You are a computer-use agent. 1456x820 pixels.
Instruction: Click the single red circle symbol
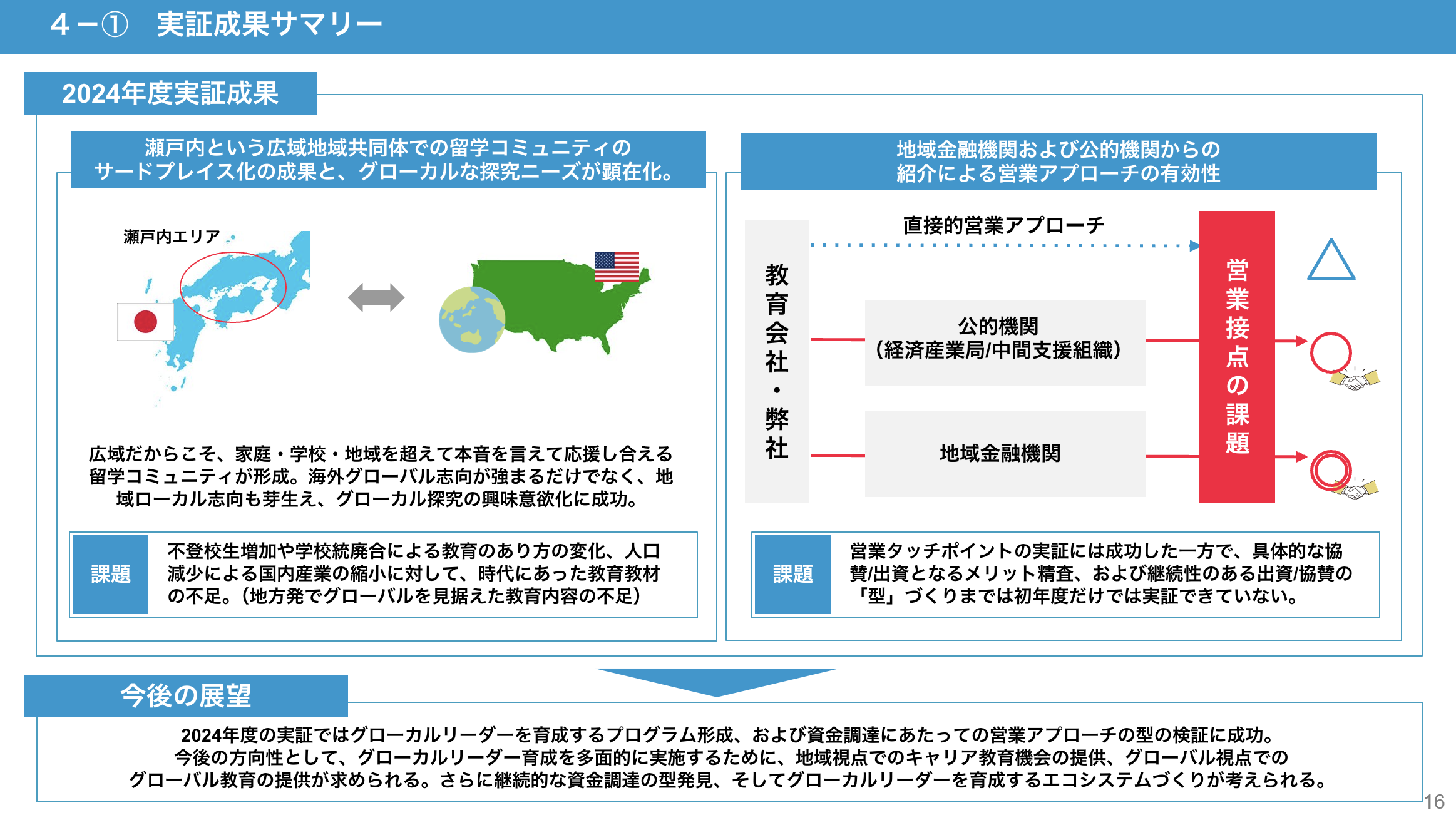click(1331, 352)
